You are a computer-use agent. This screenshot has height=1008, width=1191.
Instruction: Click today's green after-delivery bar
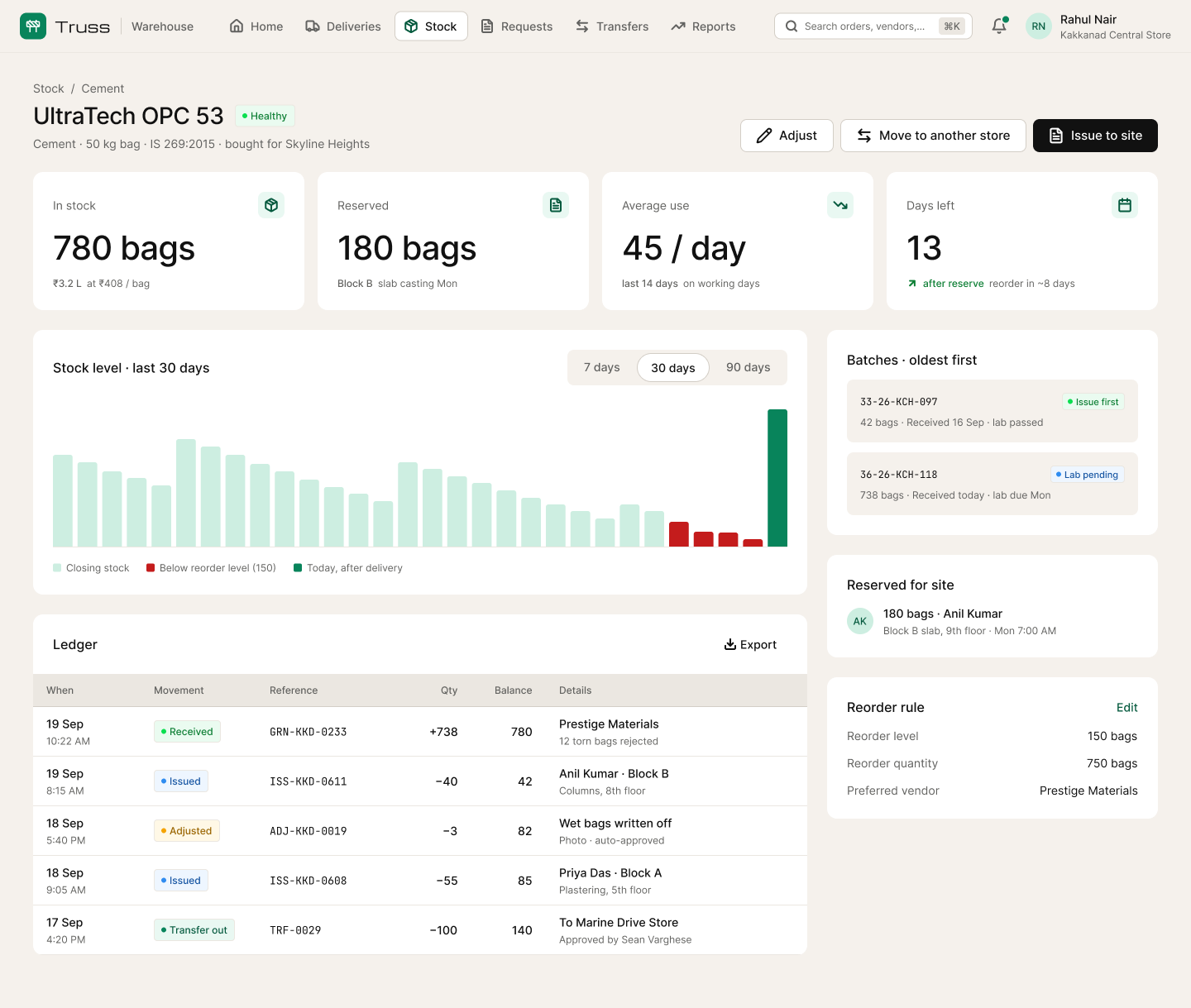(777, 478)
